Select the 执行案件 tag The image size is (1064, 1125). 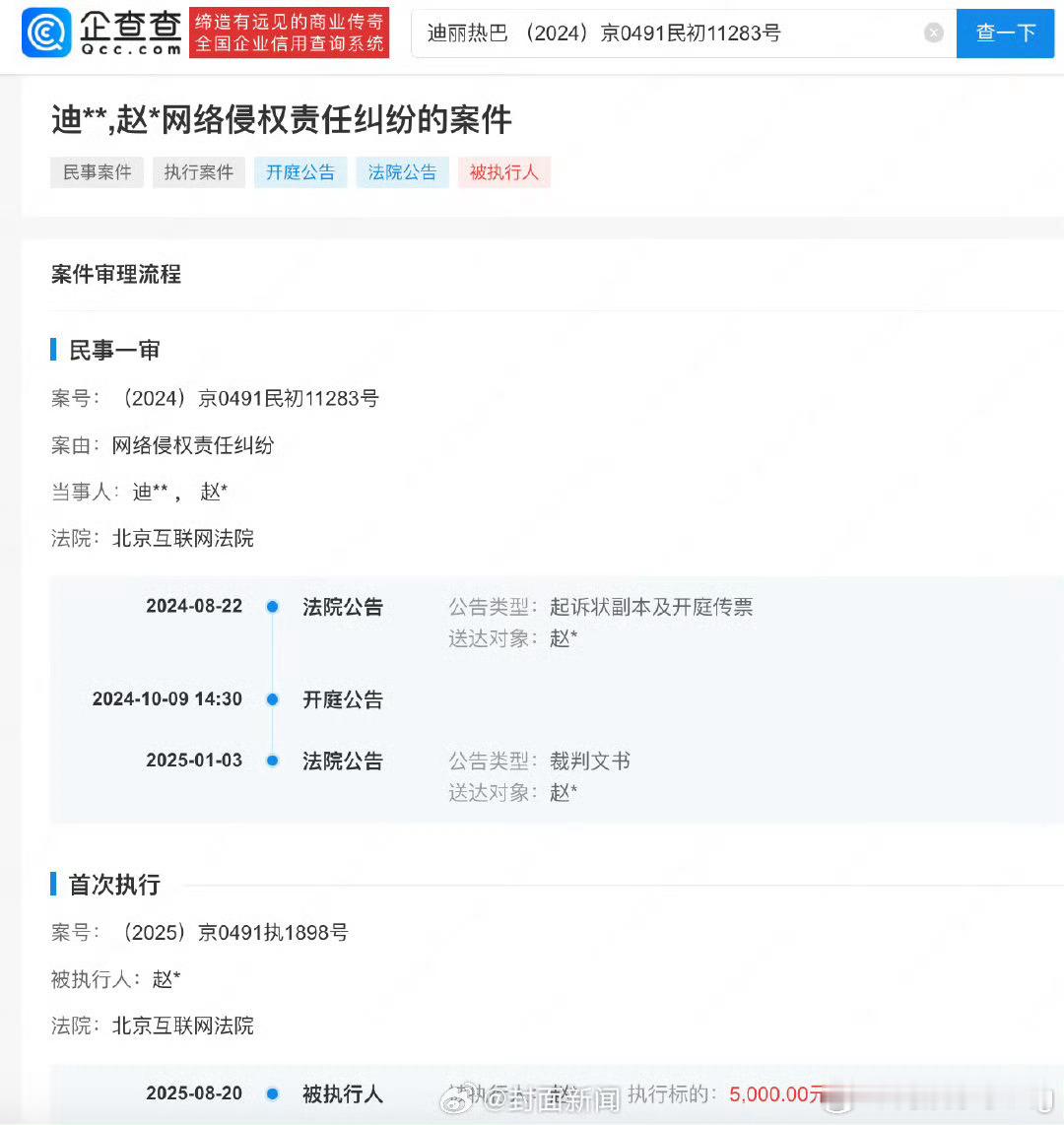click(199, 172)
